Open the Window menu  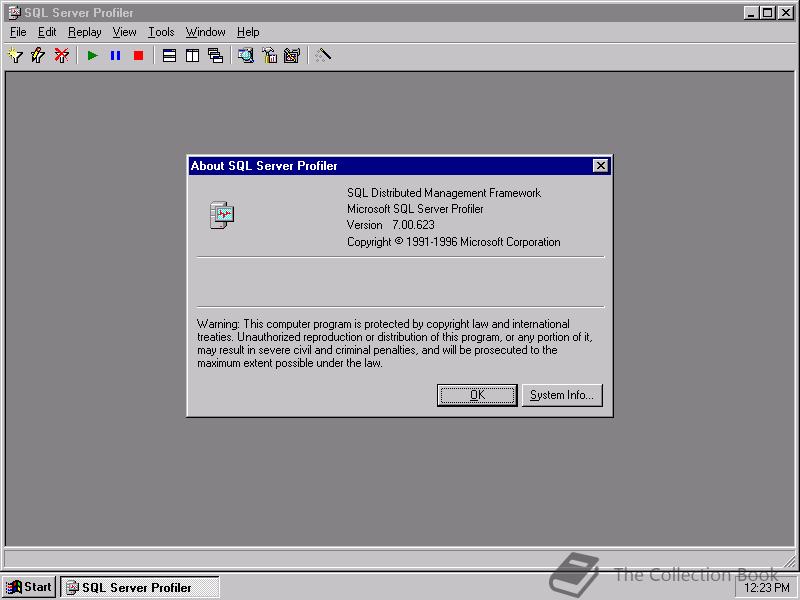206,32
